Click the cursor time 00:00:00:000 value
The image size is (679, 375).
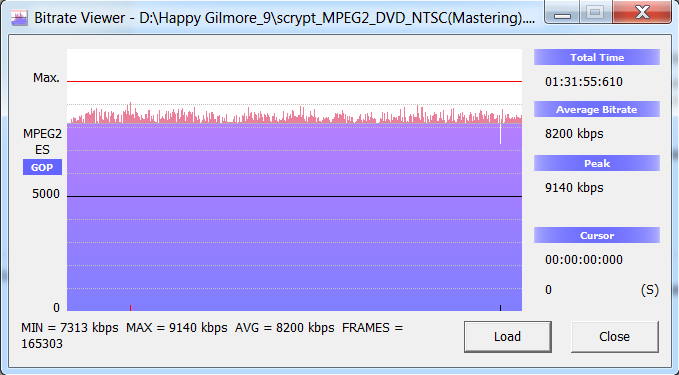[x=584, y=259]
